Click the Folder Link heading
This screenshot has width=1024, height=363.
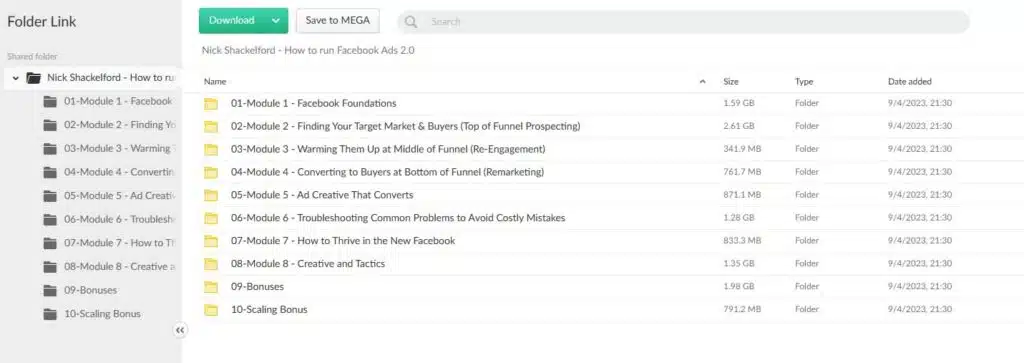point(42,22)
